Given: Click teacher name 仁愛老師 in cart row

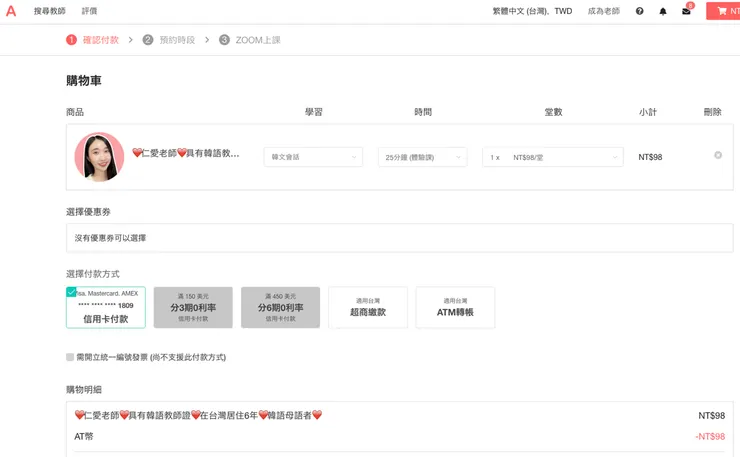Looking at the screenshot, I should pos(185,153).
